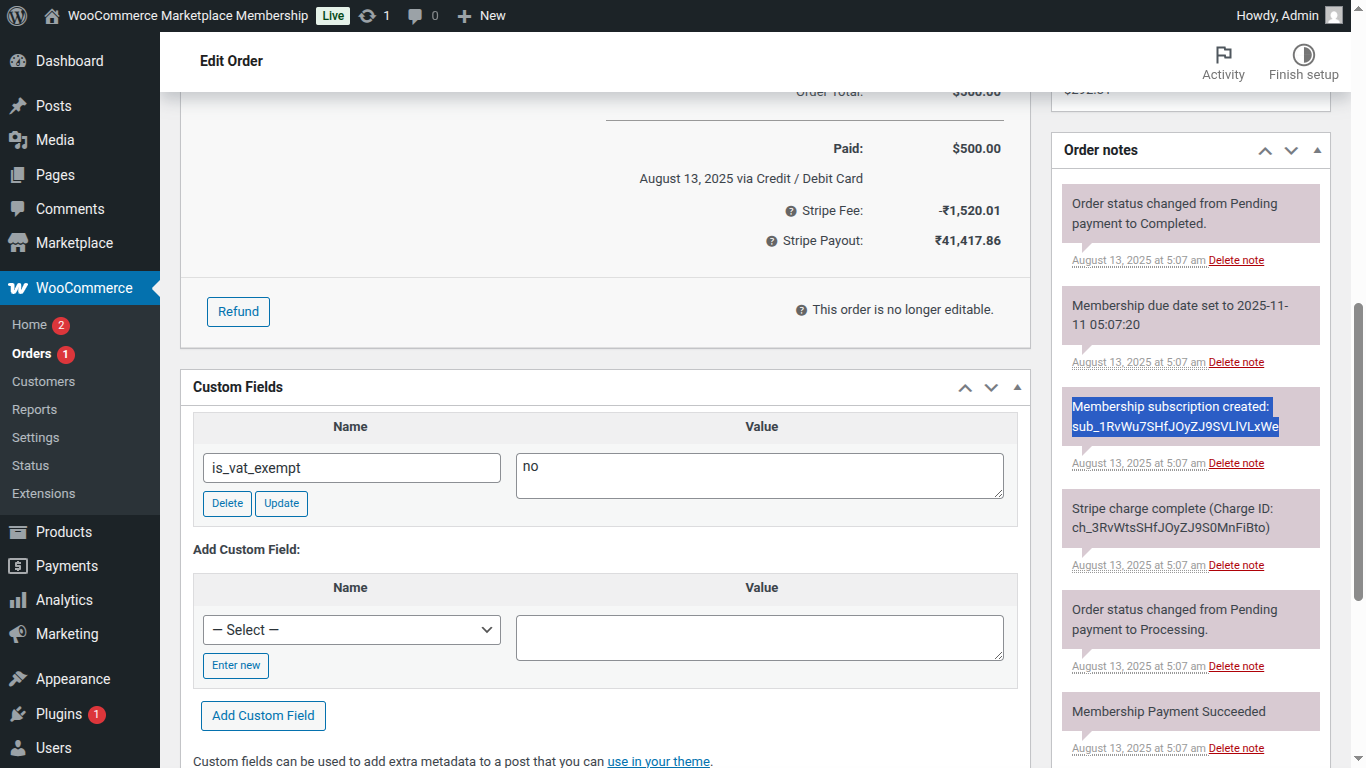Open the use in your theme link

(x=658, y=761)
